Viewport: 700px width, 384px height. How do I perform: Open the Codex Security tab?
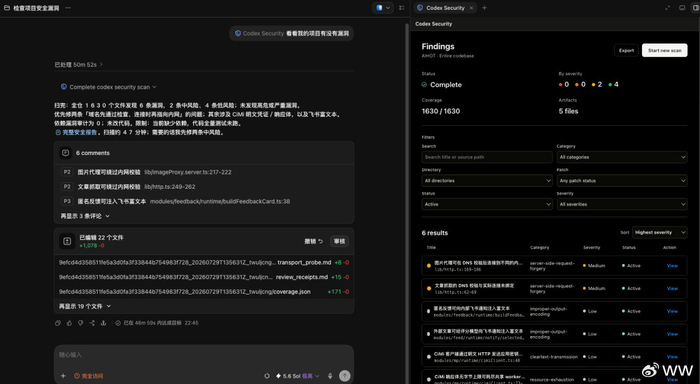point(445,8)
